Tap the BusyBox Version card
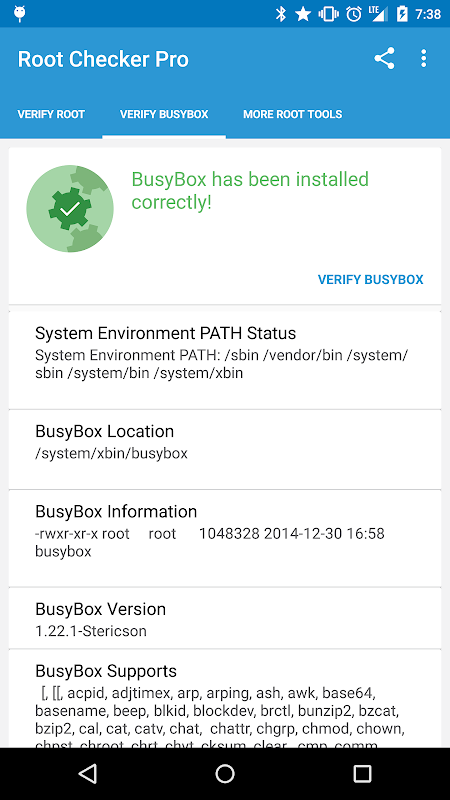Viewport: 450px width, 800px height. pos(225,618)
